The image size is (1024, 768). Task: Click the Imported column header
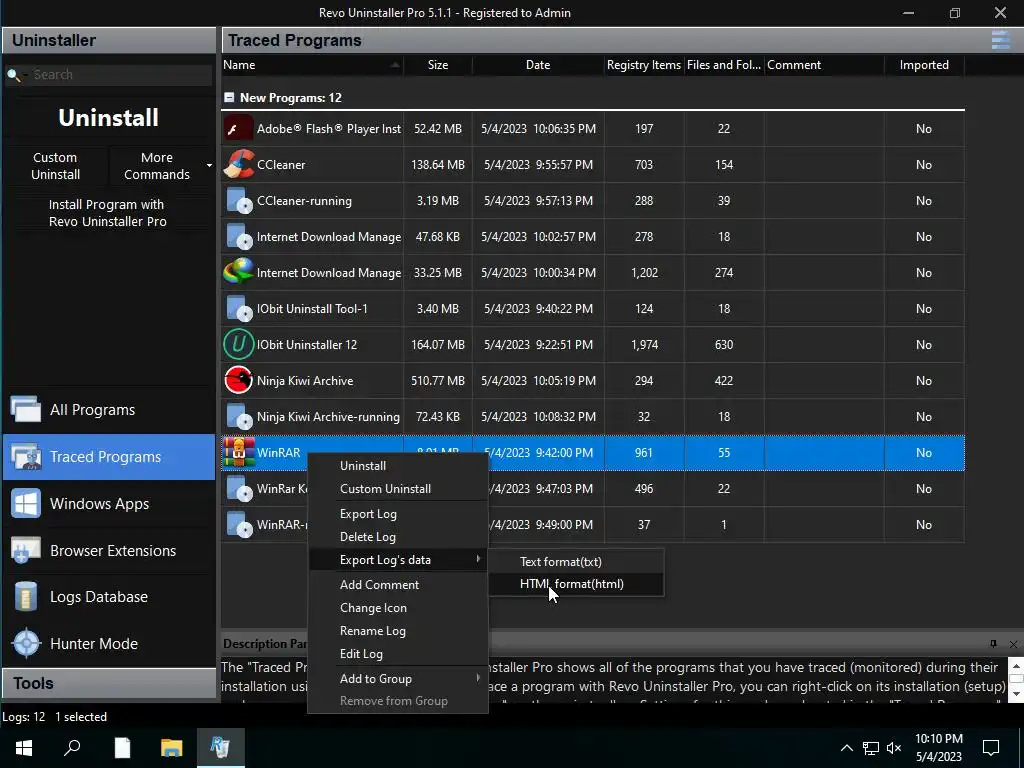coord(924,65)
